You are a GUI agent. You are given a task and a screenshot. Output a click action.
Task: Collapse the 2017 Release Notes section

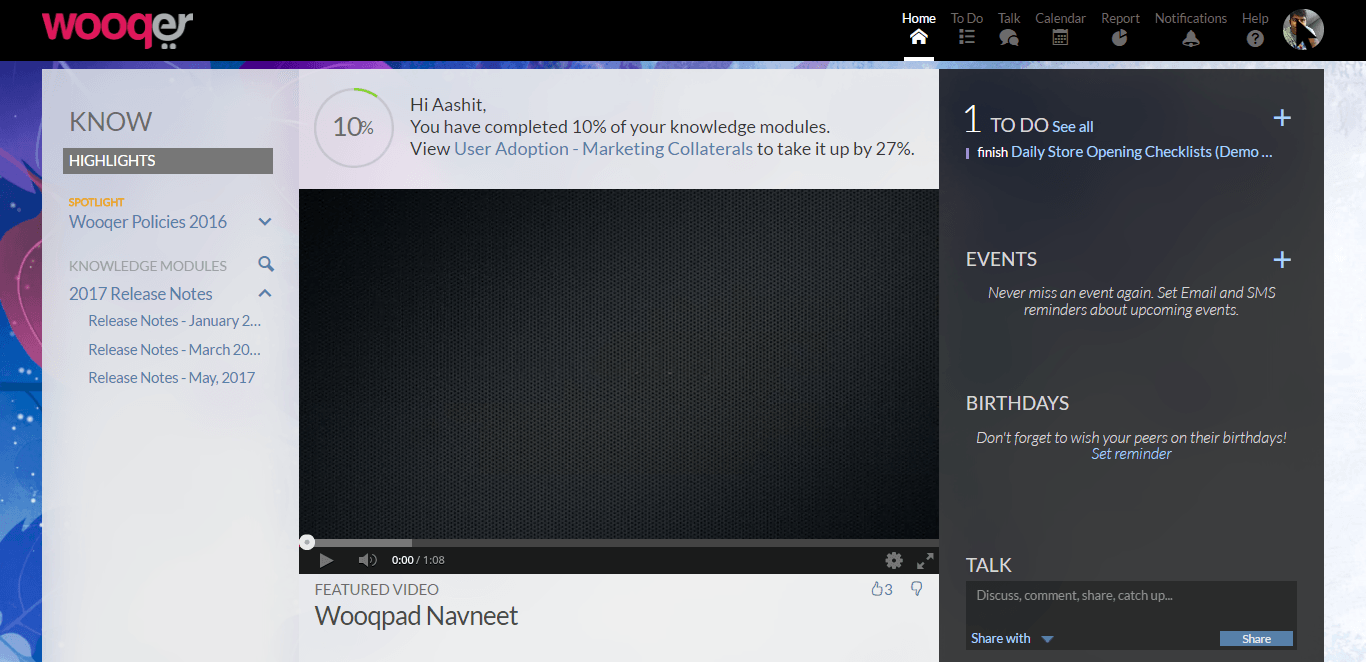(265, 293)
